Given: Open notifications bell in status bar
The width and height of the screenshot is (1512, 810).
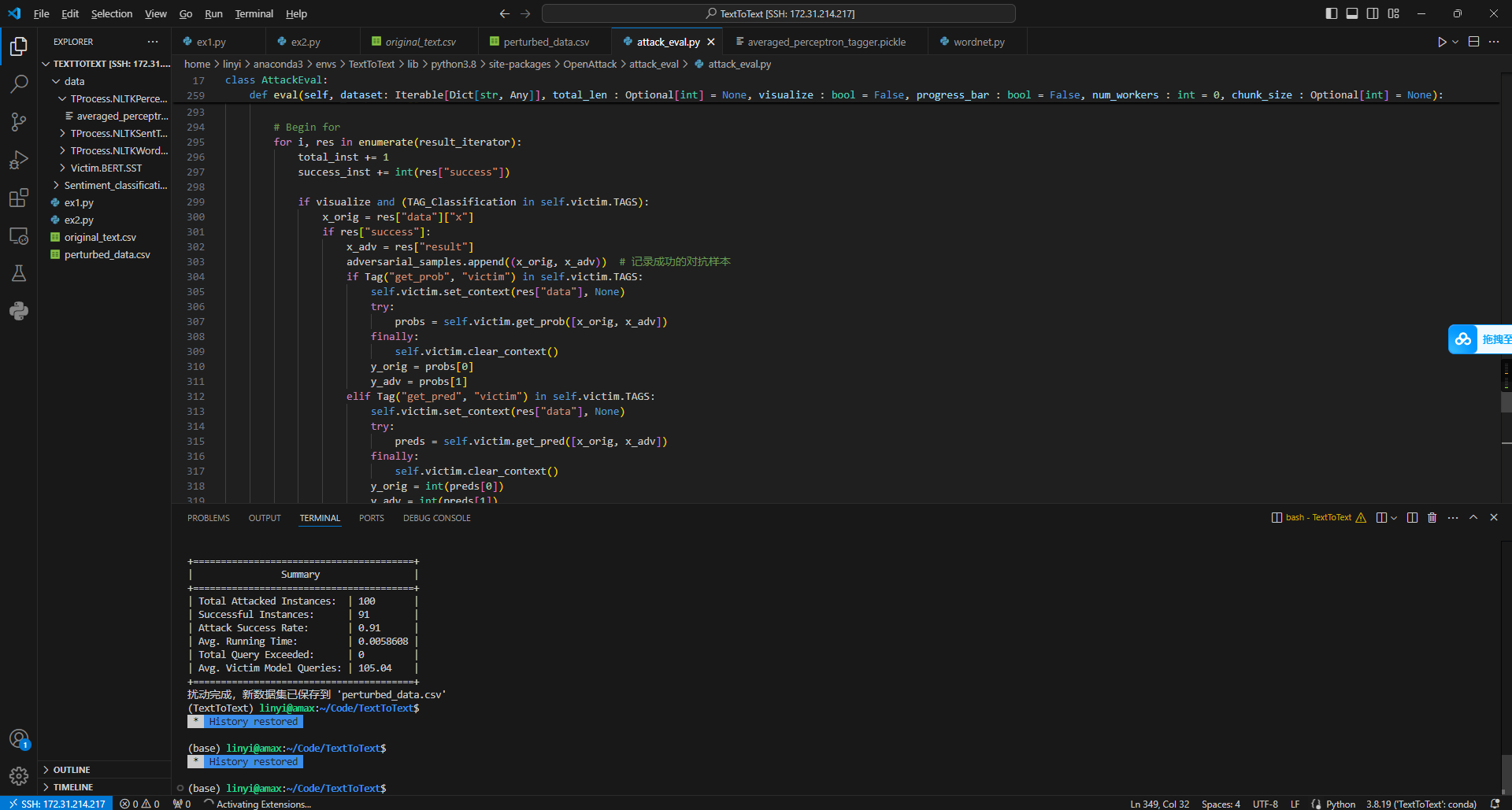Looking at the screenshot, I should [x=1495, y=804].
